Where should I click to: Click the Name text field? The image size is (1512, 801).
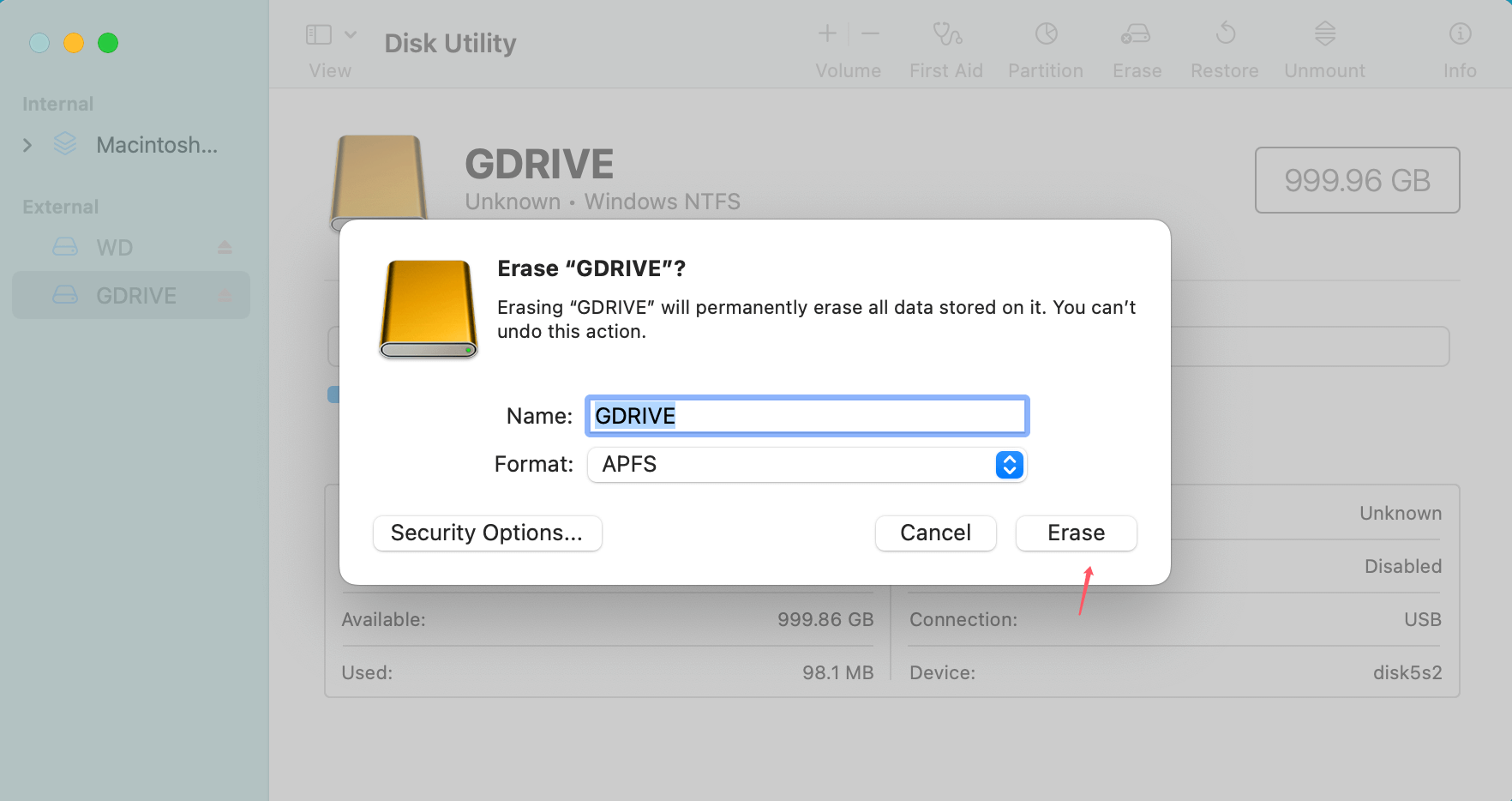point(806,416)
